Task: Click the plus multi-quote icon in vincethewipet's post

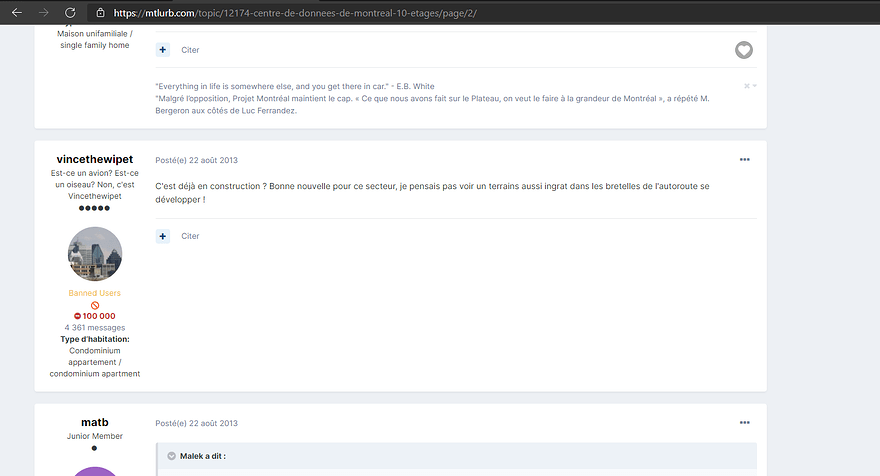Action: tap(163, 236)
